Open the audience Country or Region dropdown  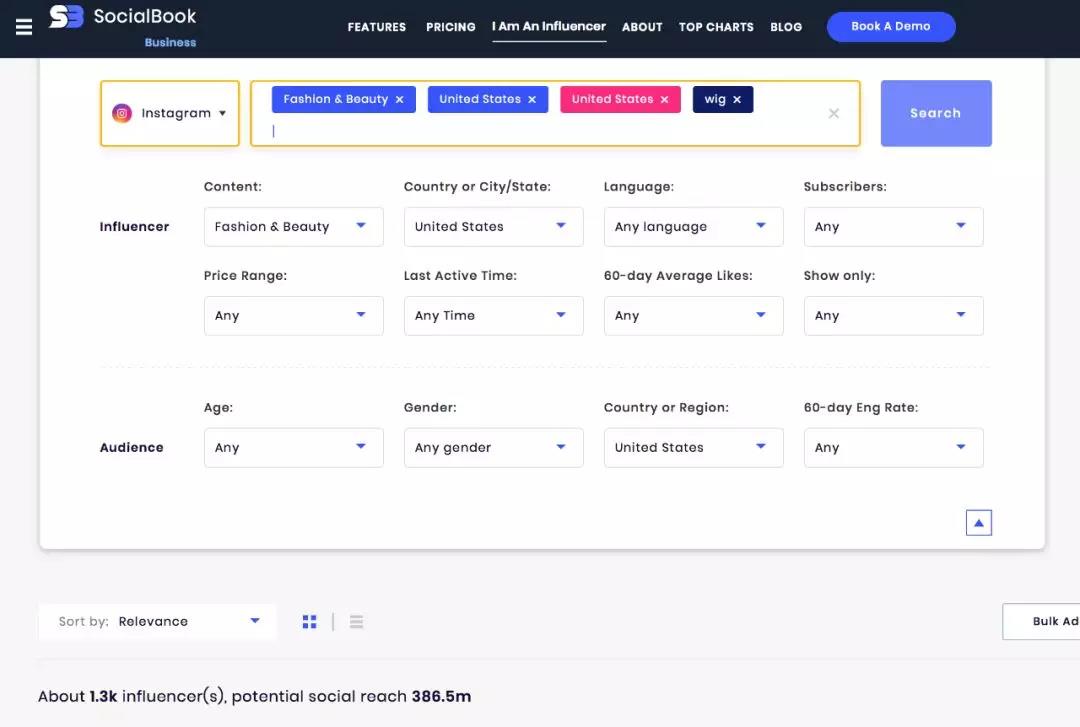click(x=694, y=447)
